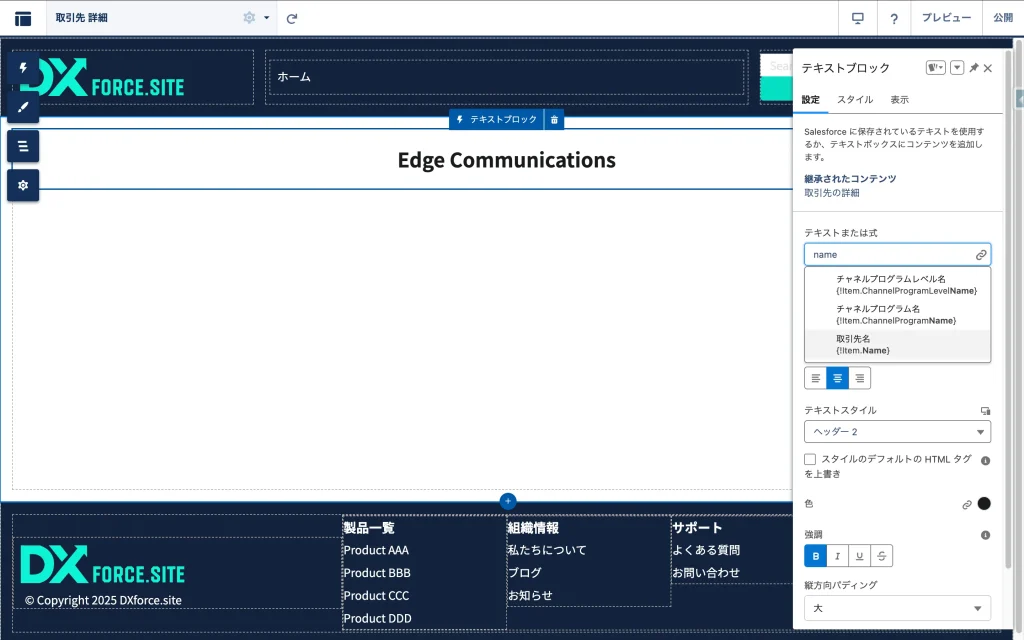
Task: Open the Components lightning bolt panel
Action: point(23,68)
